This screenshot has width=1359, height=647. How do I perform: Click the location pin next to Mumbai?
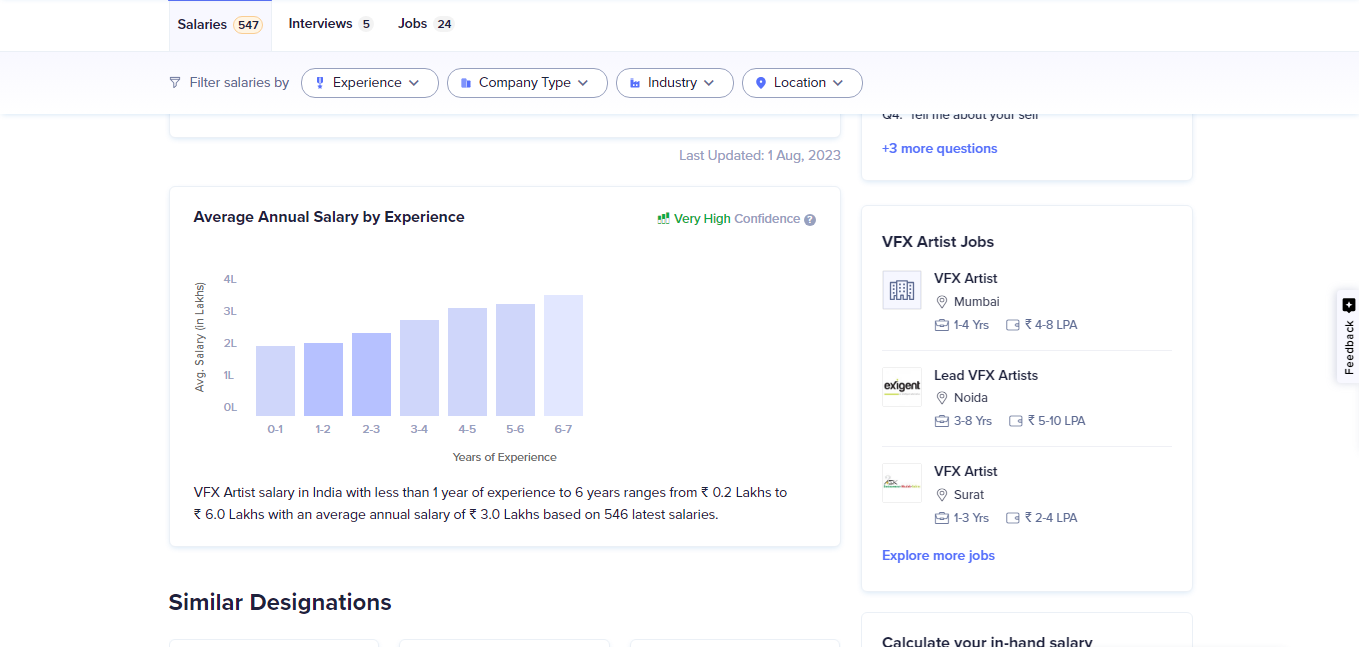(942, 301)
